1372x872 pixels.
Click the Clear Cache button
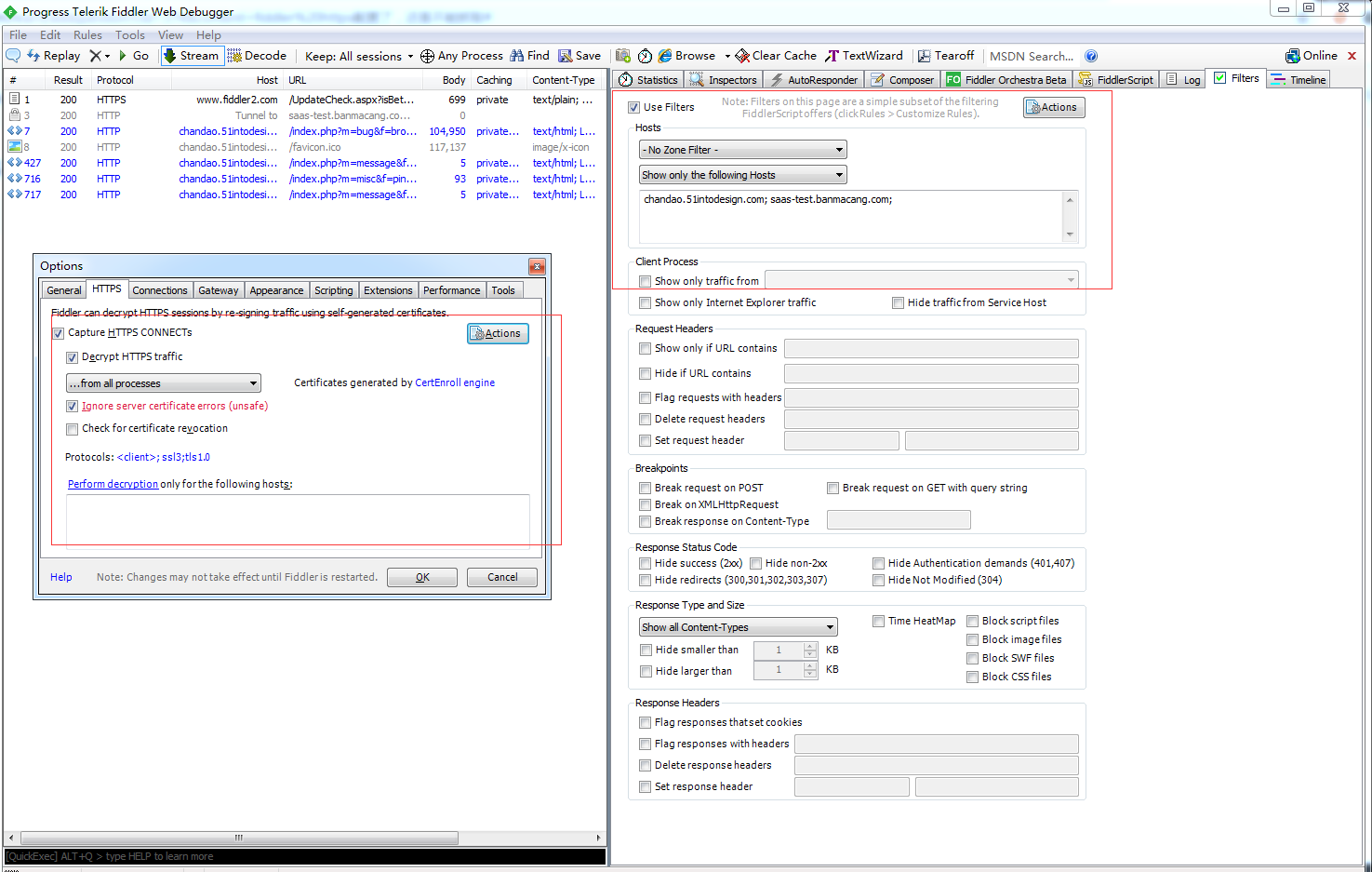[x=776, y=56]
